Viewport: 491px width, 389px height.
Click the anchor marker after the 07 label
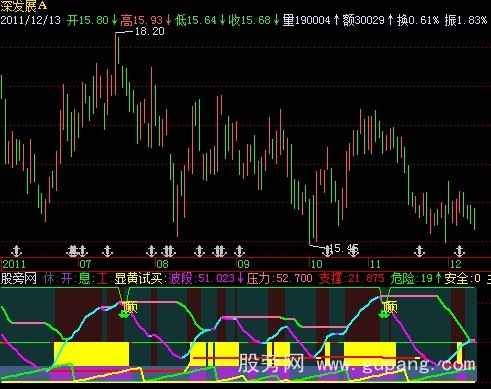pyautogui.click(x=107, y=251)
